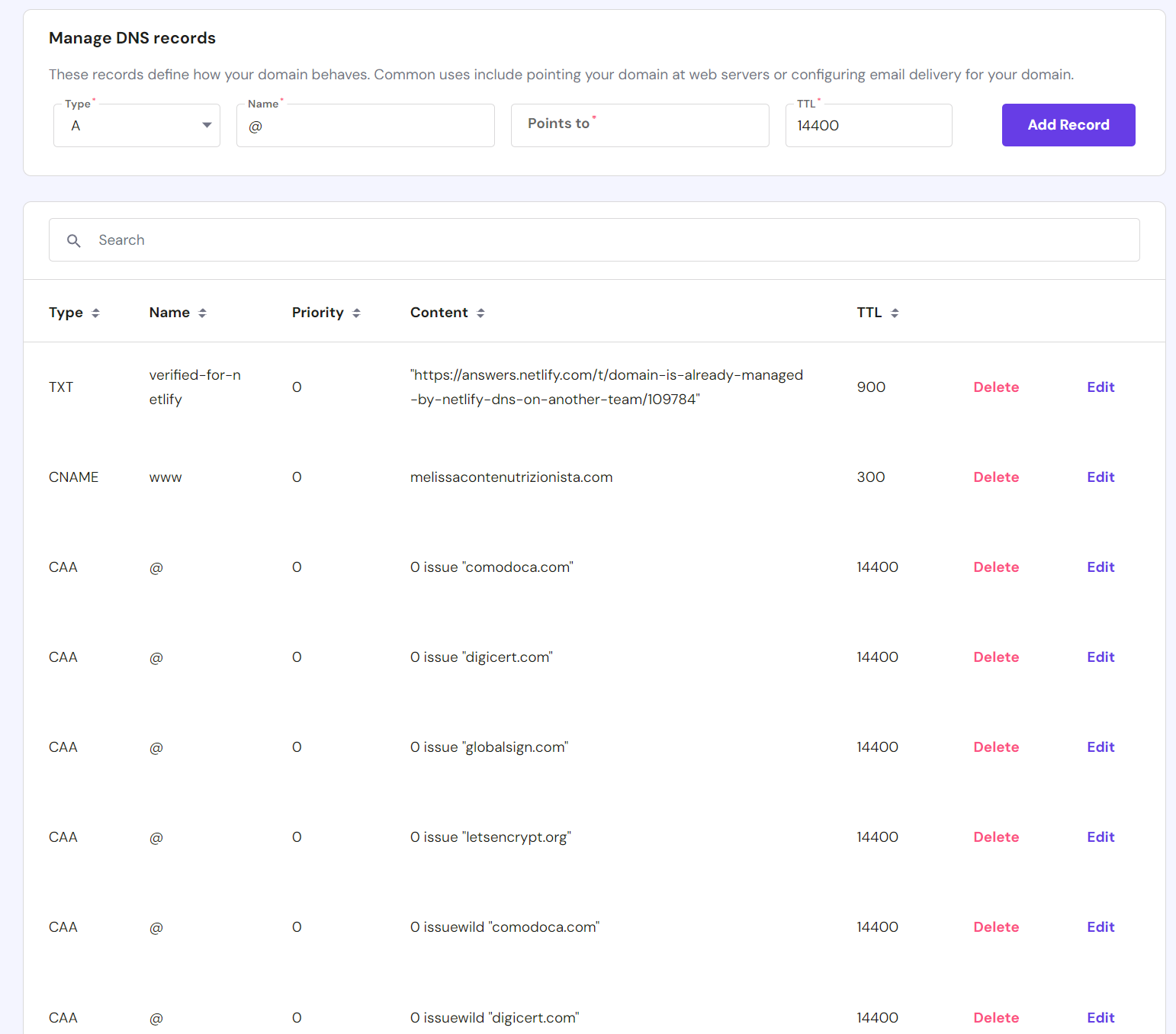Sort records by TTL column arrows

[x=895, y=313]
